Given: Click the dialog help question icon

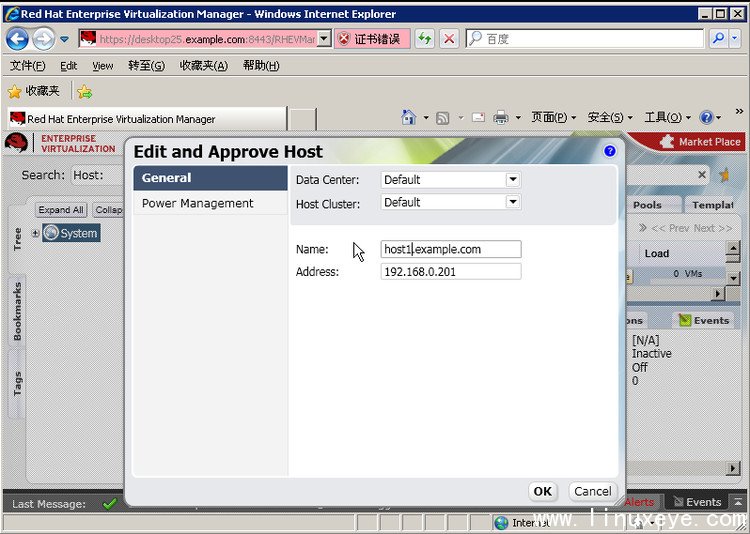Looking at the screenshot, I should coord(609,151).
